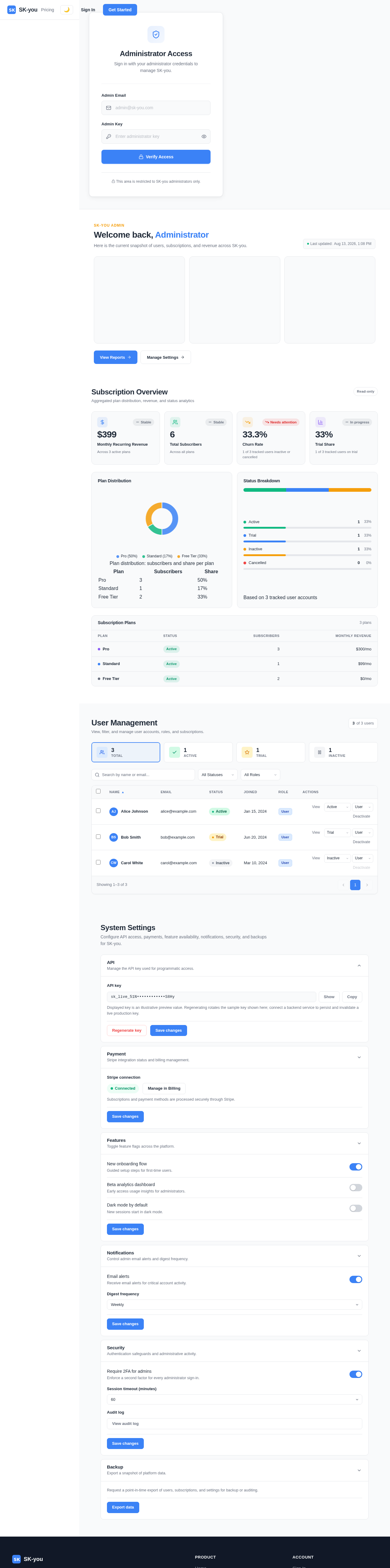Turn off the Email alerts toggle
This screenshot has height=1568, width=390.
(x=356, y=1279)
